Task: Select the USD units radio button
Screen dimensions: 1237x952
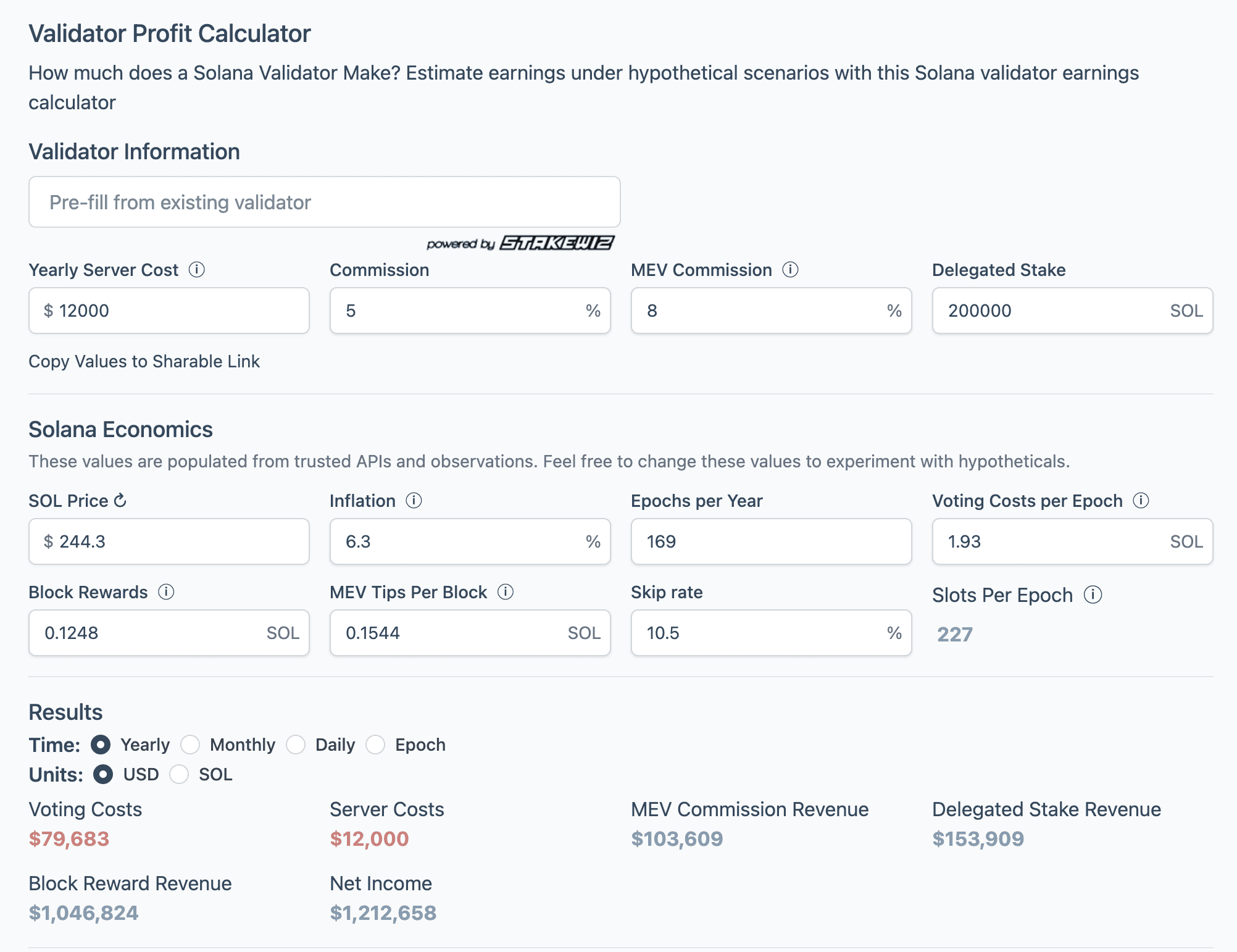Action: point(103,774)
